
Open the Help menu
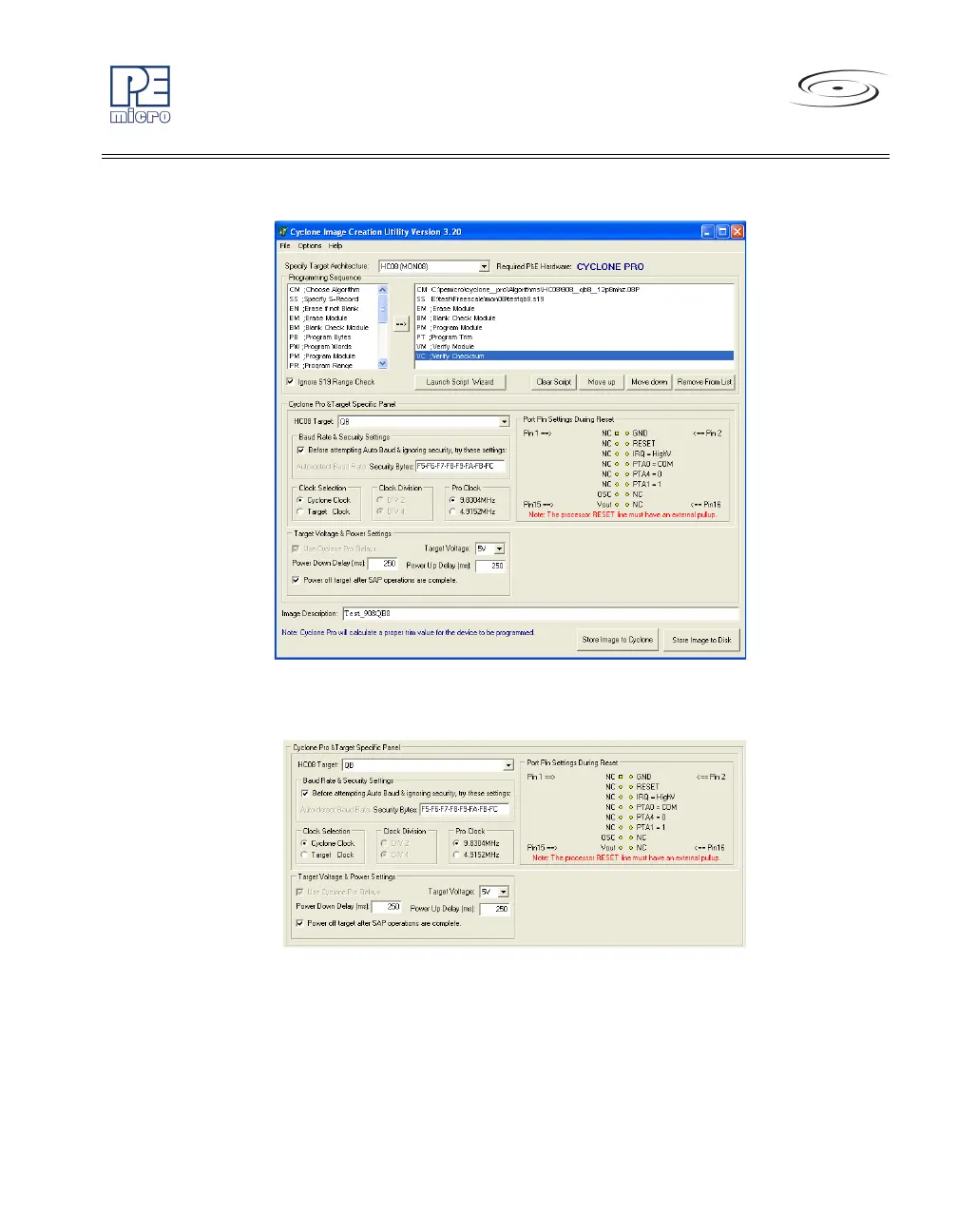tap(335, 245)
